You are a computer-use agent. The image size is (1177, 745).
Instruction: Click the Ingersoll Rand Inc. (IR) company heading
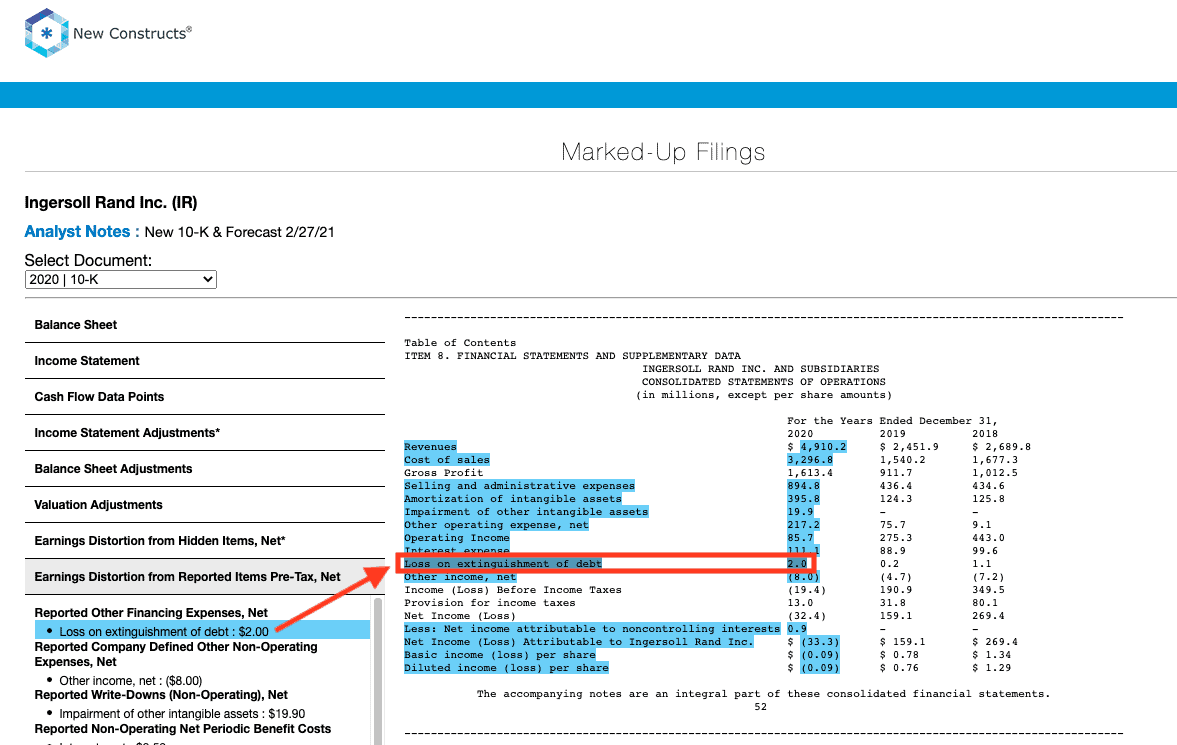(x=111, y=203)
